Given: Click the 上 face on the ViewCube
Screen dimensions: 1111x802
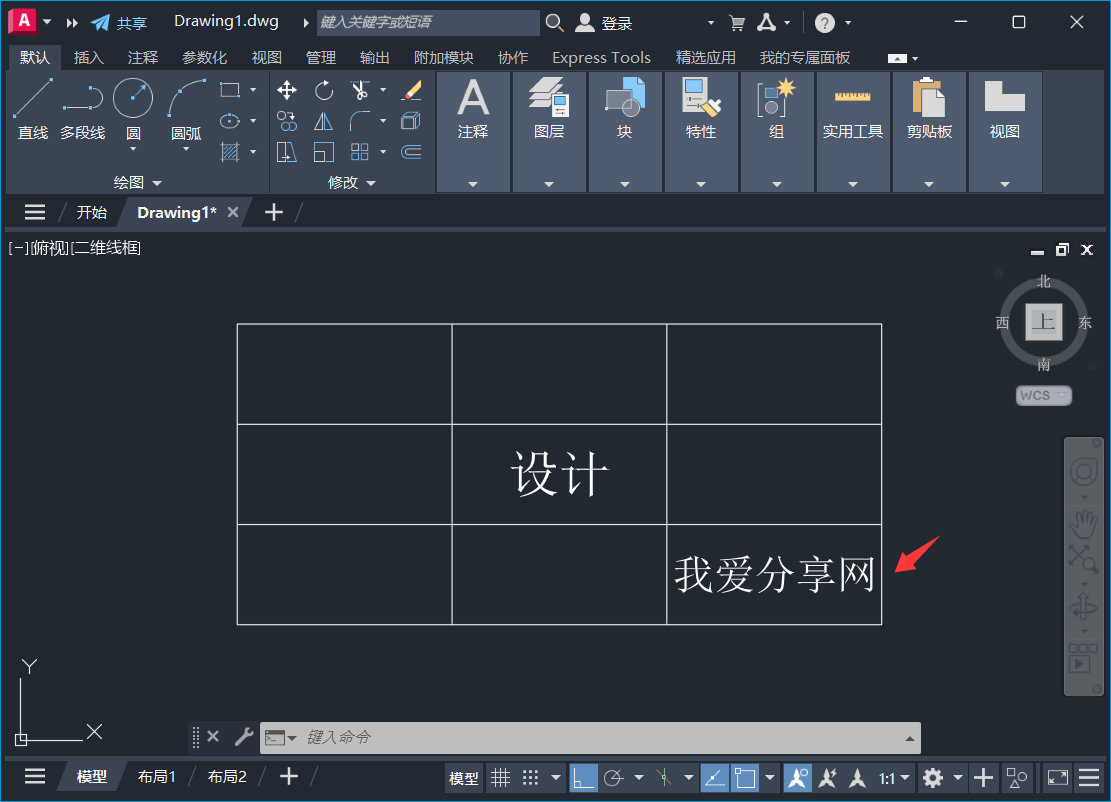Looking at the screenshot, I should 1043,323.
